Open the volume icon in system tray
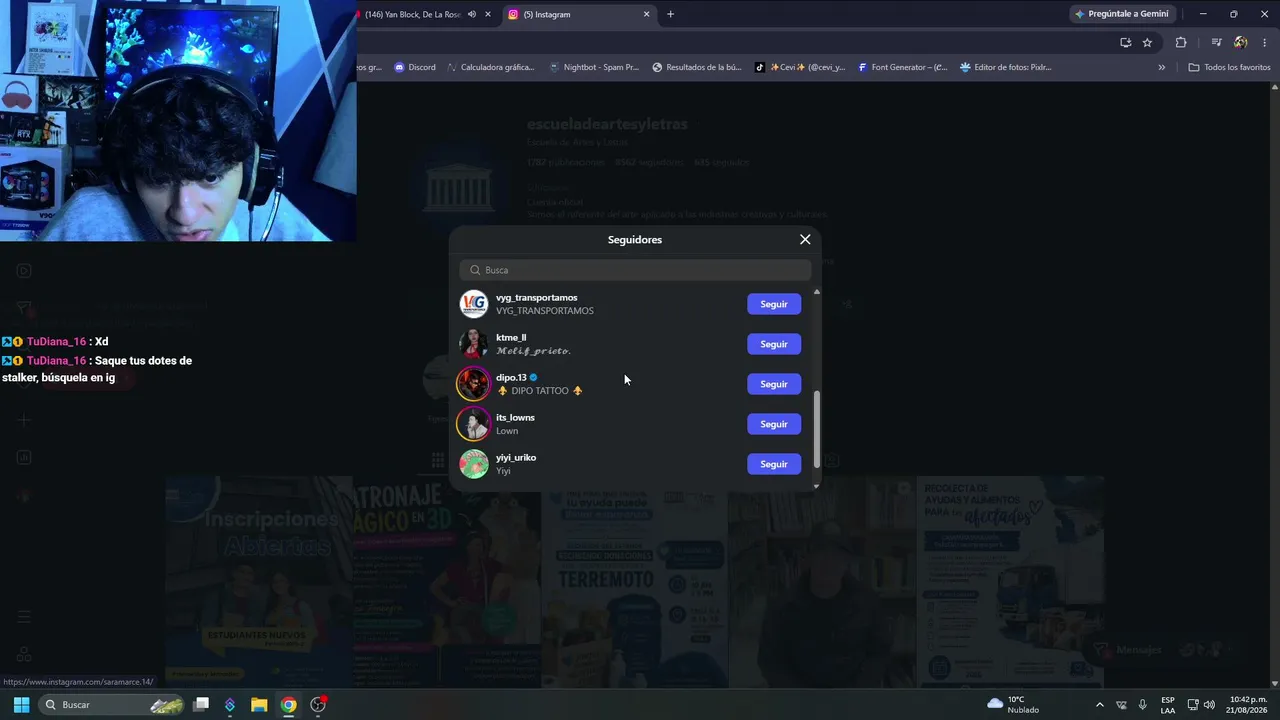1280x720 pixels. 1209,705
